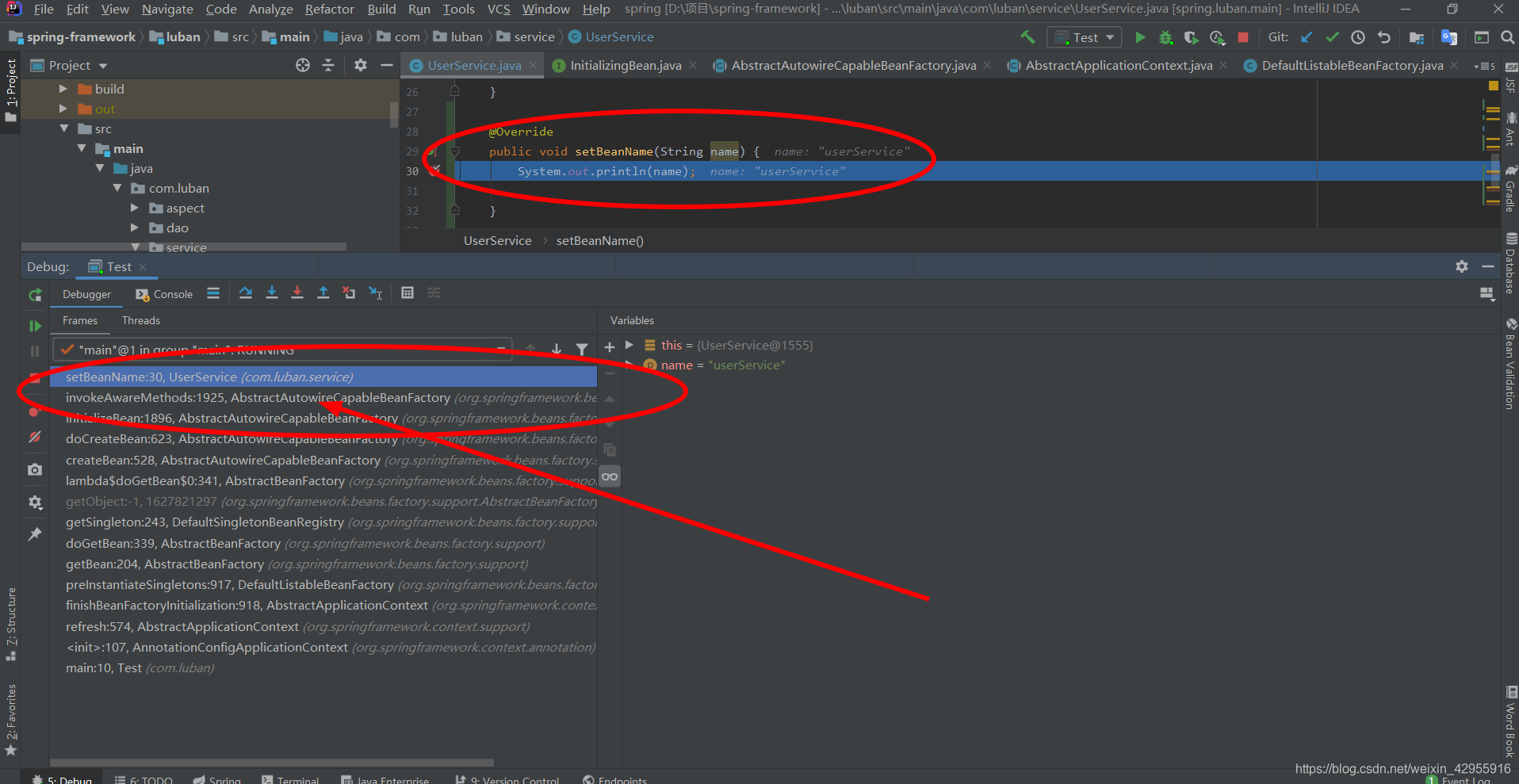Update project from Git with the blue arrow
This screenshot has width=1519, height=784.
(1307, 37)
